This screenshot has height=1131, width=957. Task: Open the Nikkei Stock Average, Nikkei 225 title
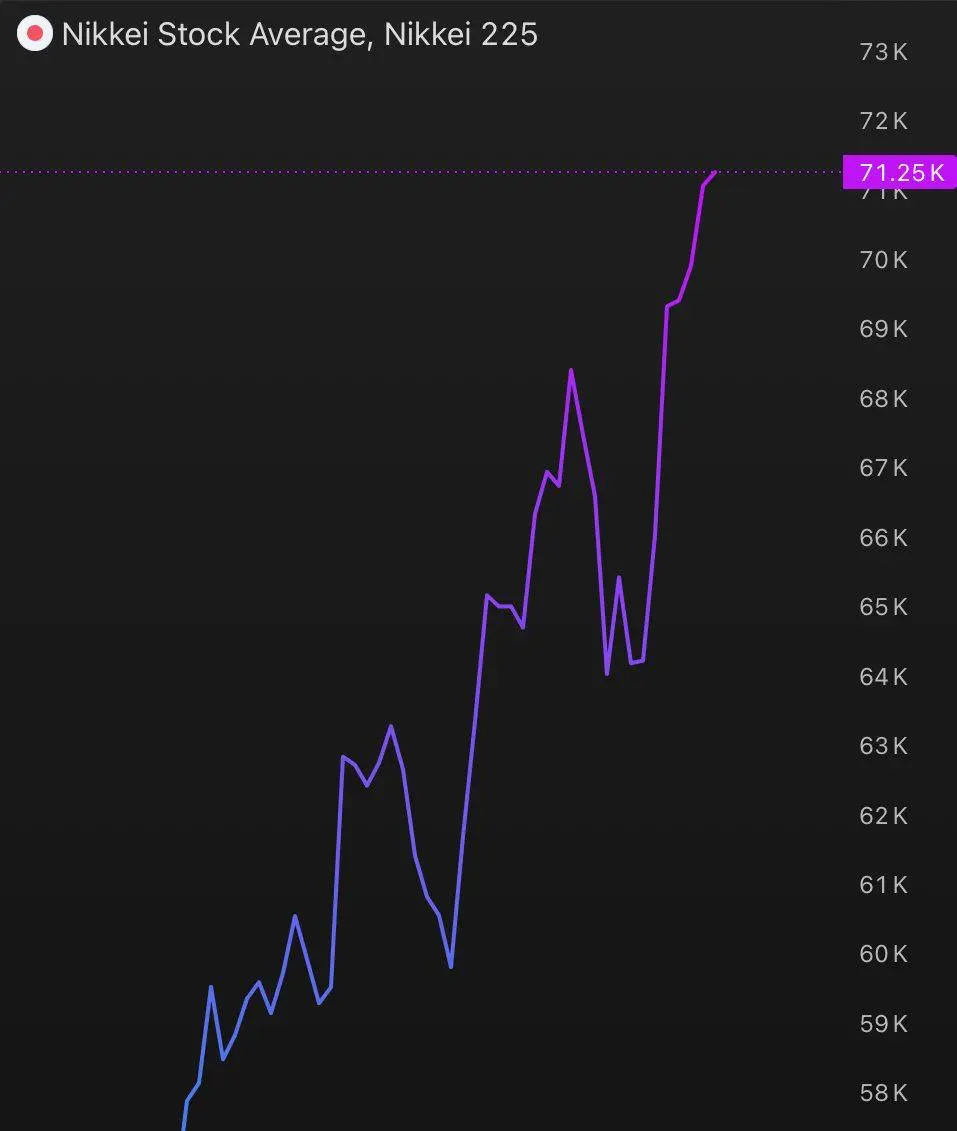pos(300,35)
